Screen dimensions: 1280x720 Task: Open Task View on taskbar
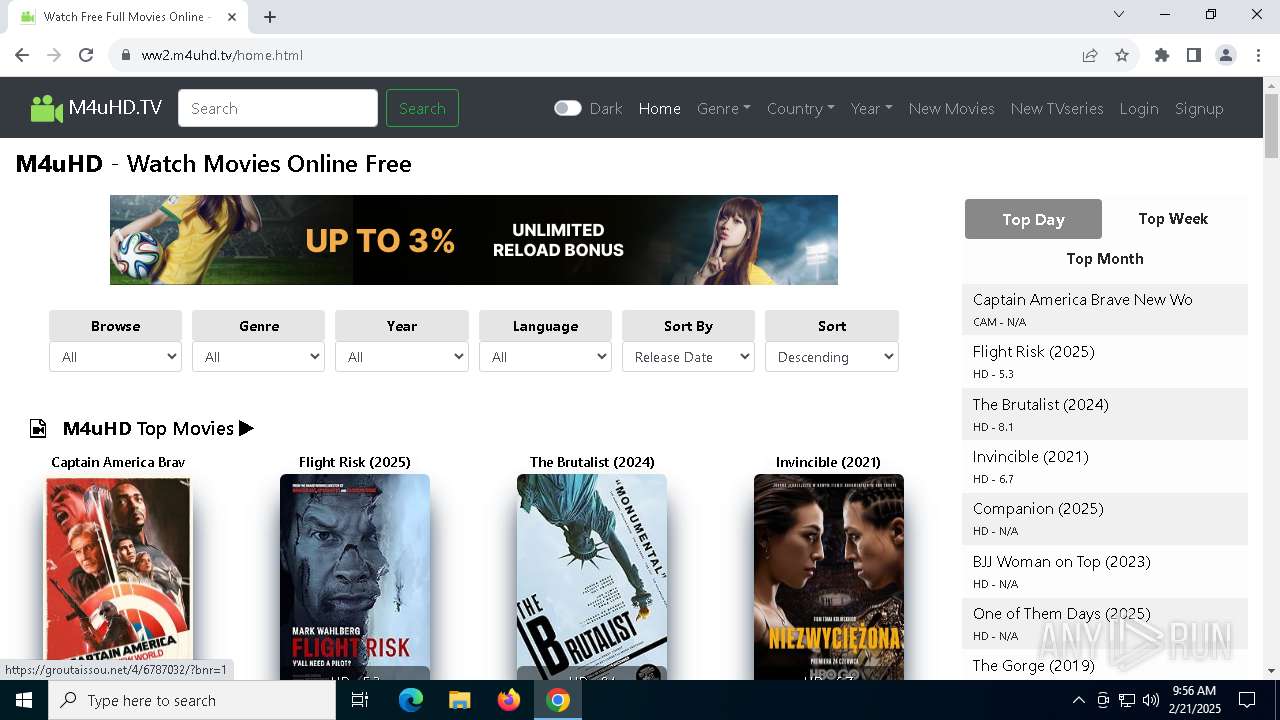(x=360, y=700)
